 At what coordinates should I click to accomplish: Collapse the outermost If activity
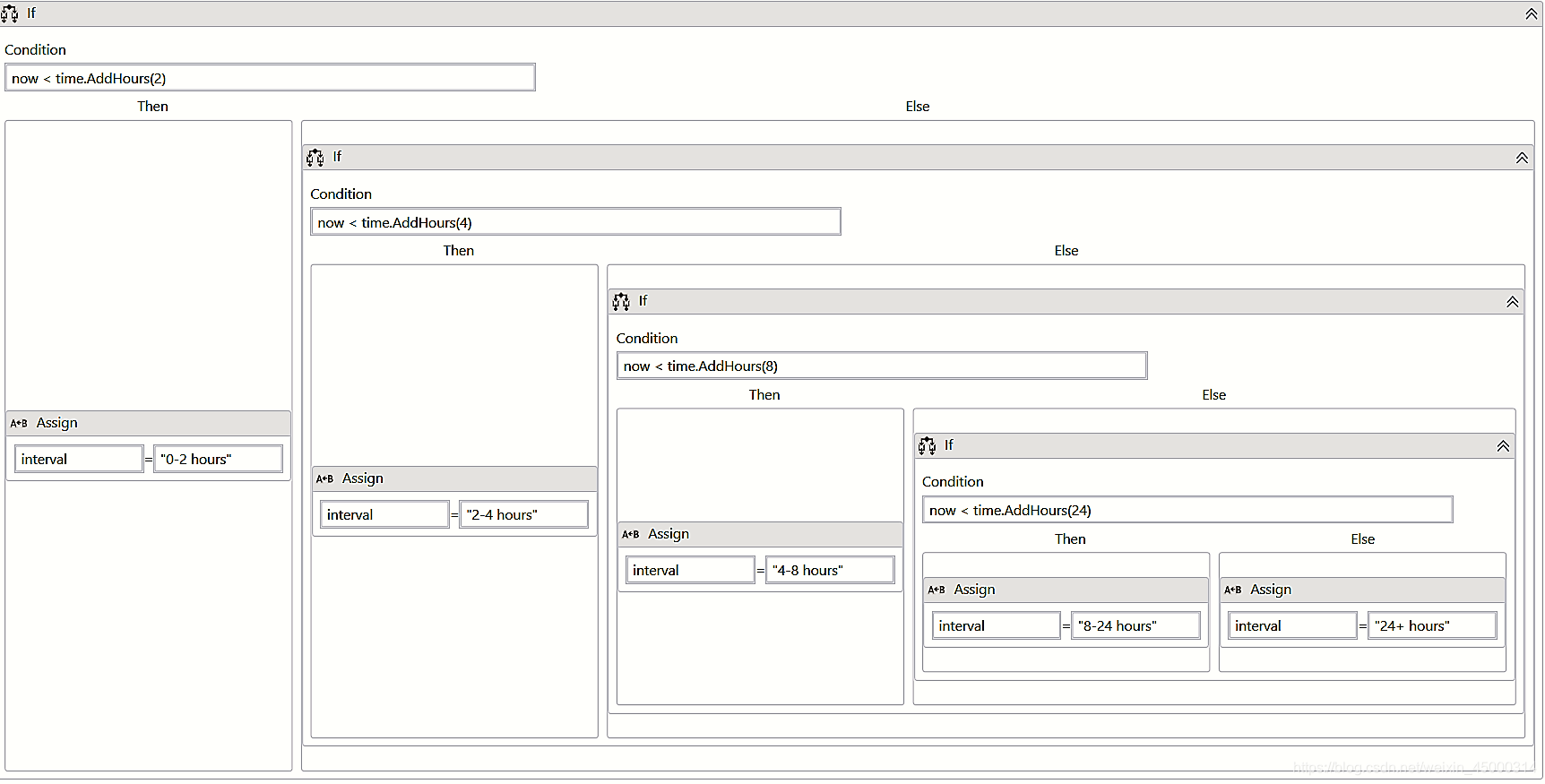(1532, 13)
